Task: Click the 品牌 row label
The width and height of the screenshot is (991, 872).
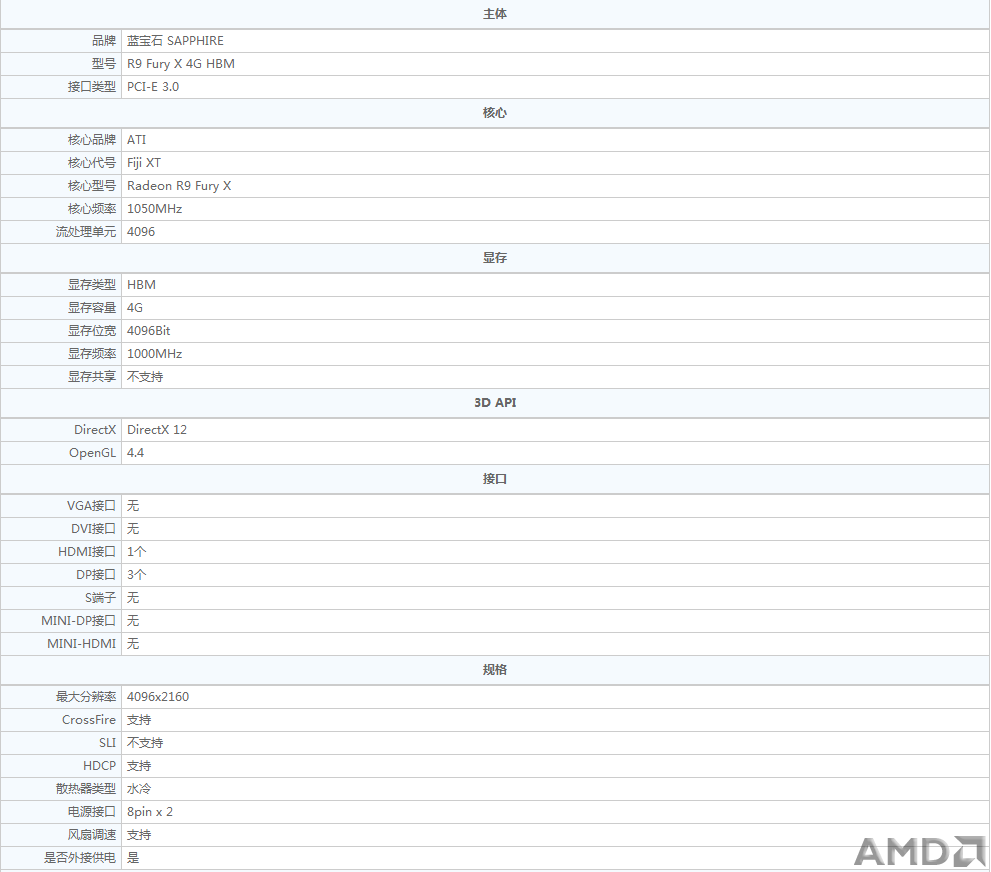Action: point(104,41)
